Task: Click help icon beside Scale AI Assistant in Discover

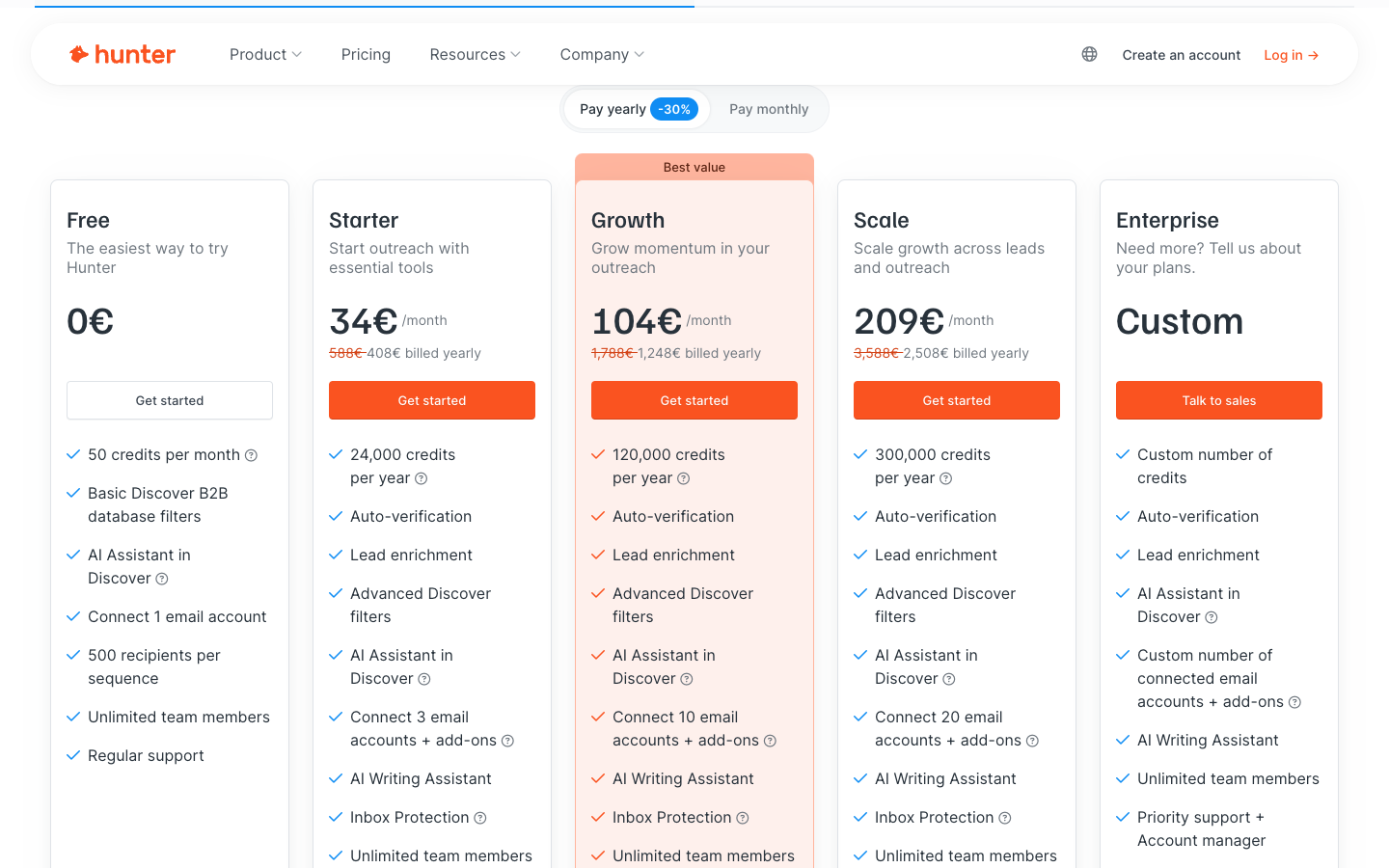Action: coord(949,679)
